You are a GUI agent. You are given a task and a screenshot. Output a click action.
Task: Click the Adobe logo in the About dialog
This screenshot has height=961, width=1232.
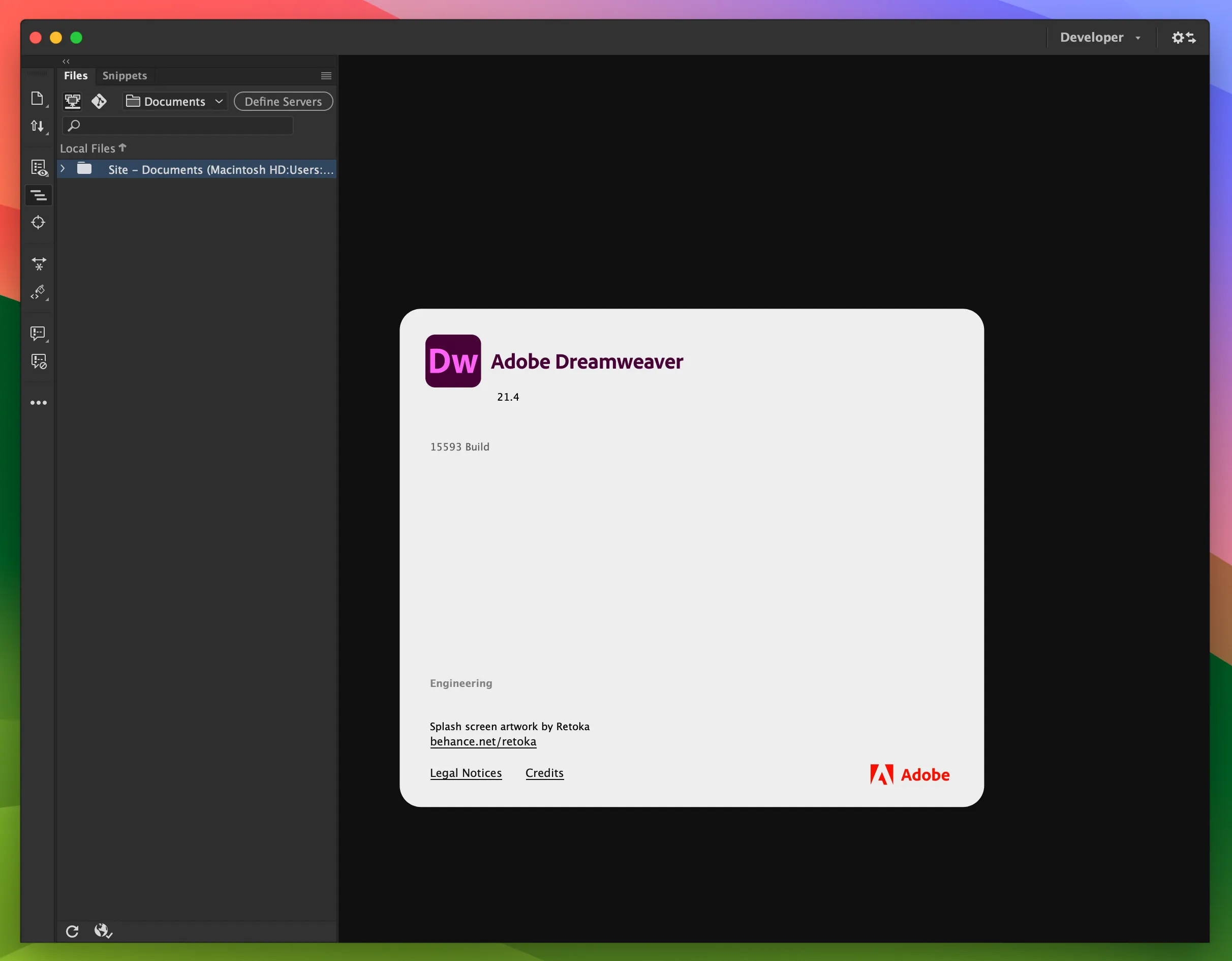[910, 775]
